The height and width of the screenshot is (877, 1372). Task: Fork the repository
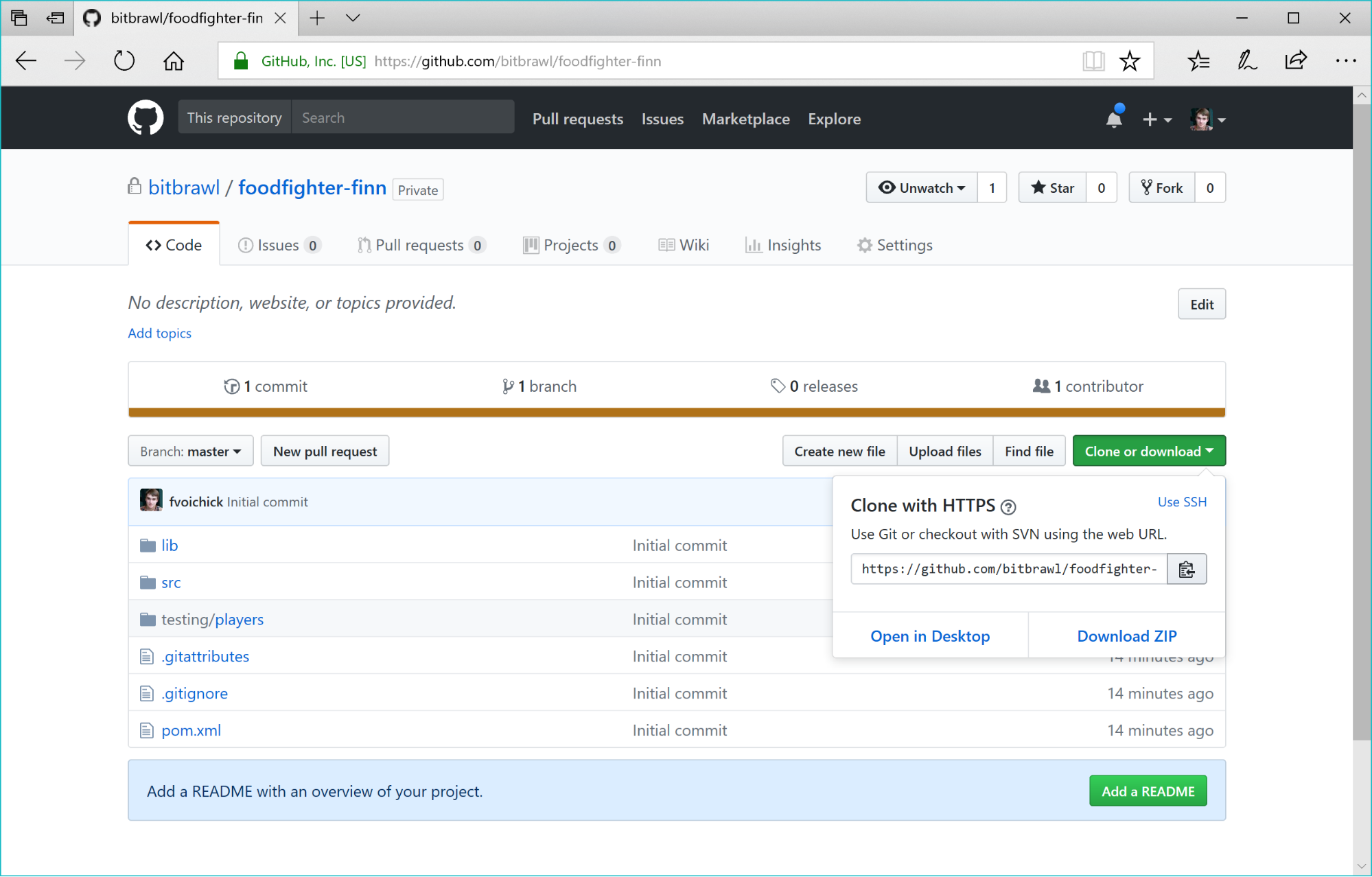(x=1162, y=188)
